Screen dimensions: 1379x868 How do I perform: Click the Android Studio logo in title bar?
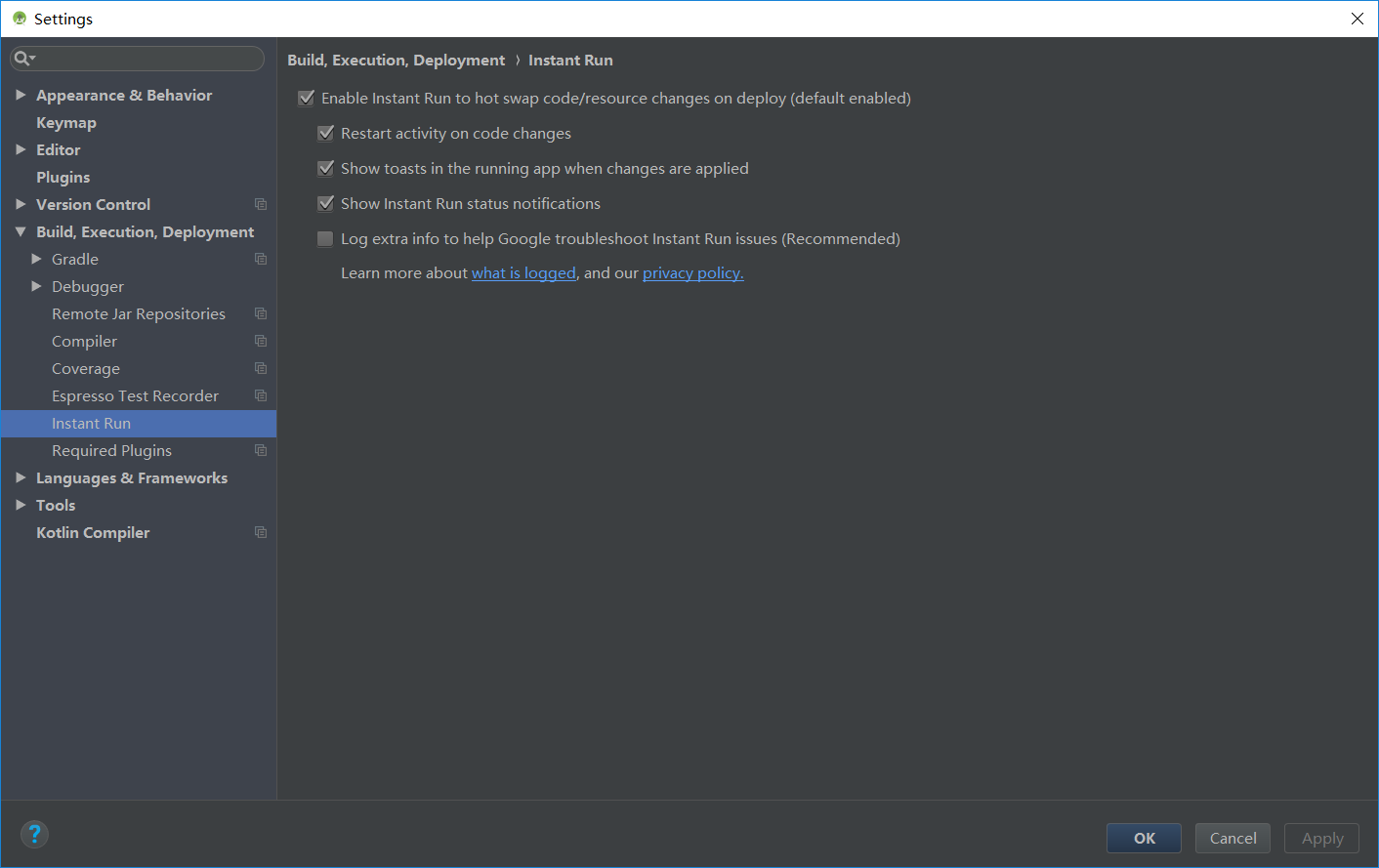pyautogui.click(x=20, y=19)
